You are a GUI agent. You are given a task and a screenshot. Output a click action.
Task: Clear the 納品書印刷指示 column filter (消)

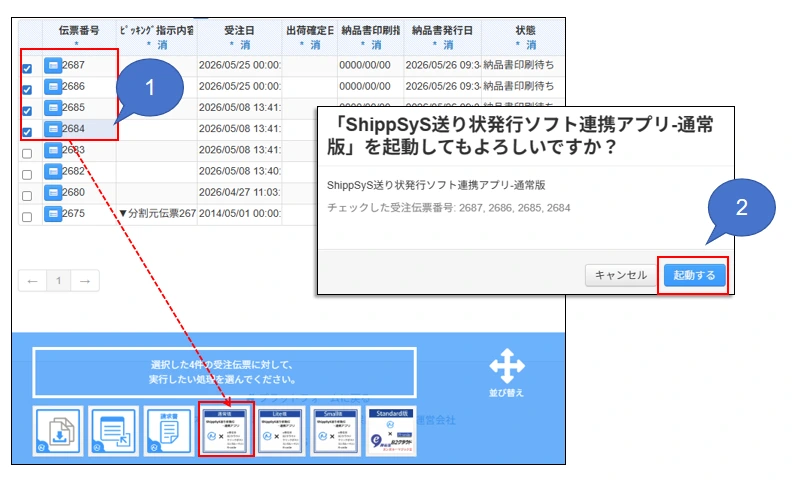tap(376, 45)
